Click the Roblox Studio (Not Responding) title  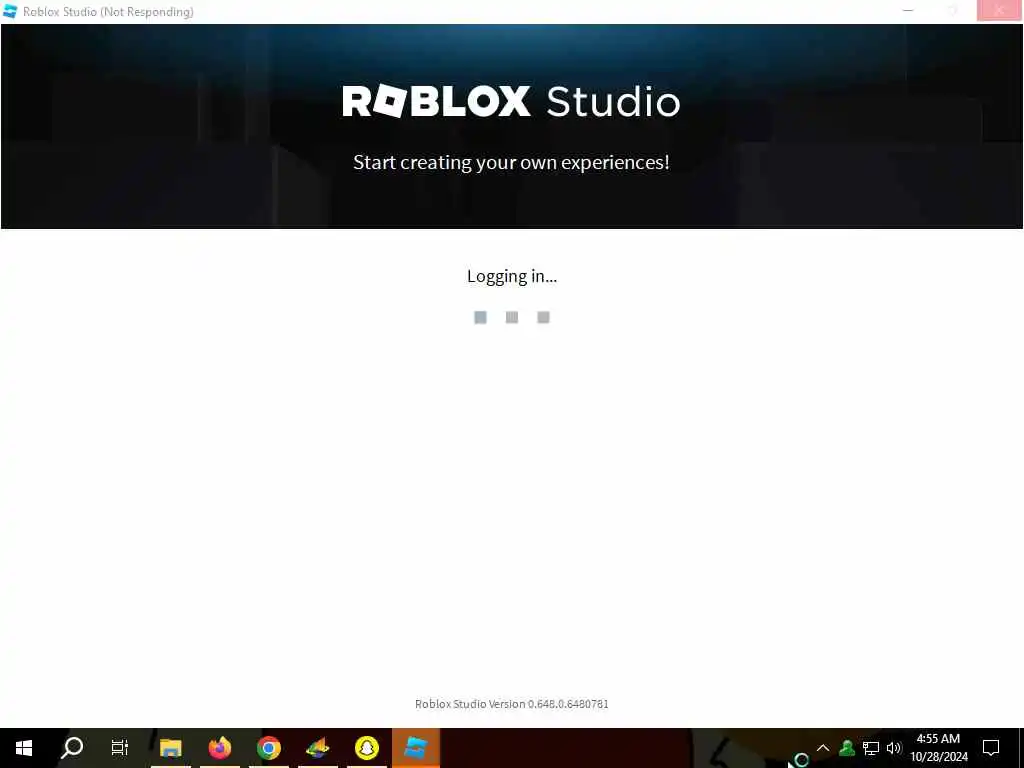pyautogui.click(x=108, y=12)
